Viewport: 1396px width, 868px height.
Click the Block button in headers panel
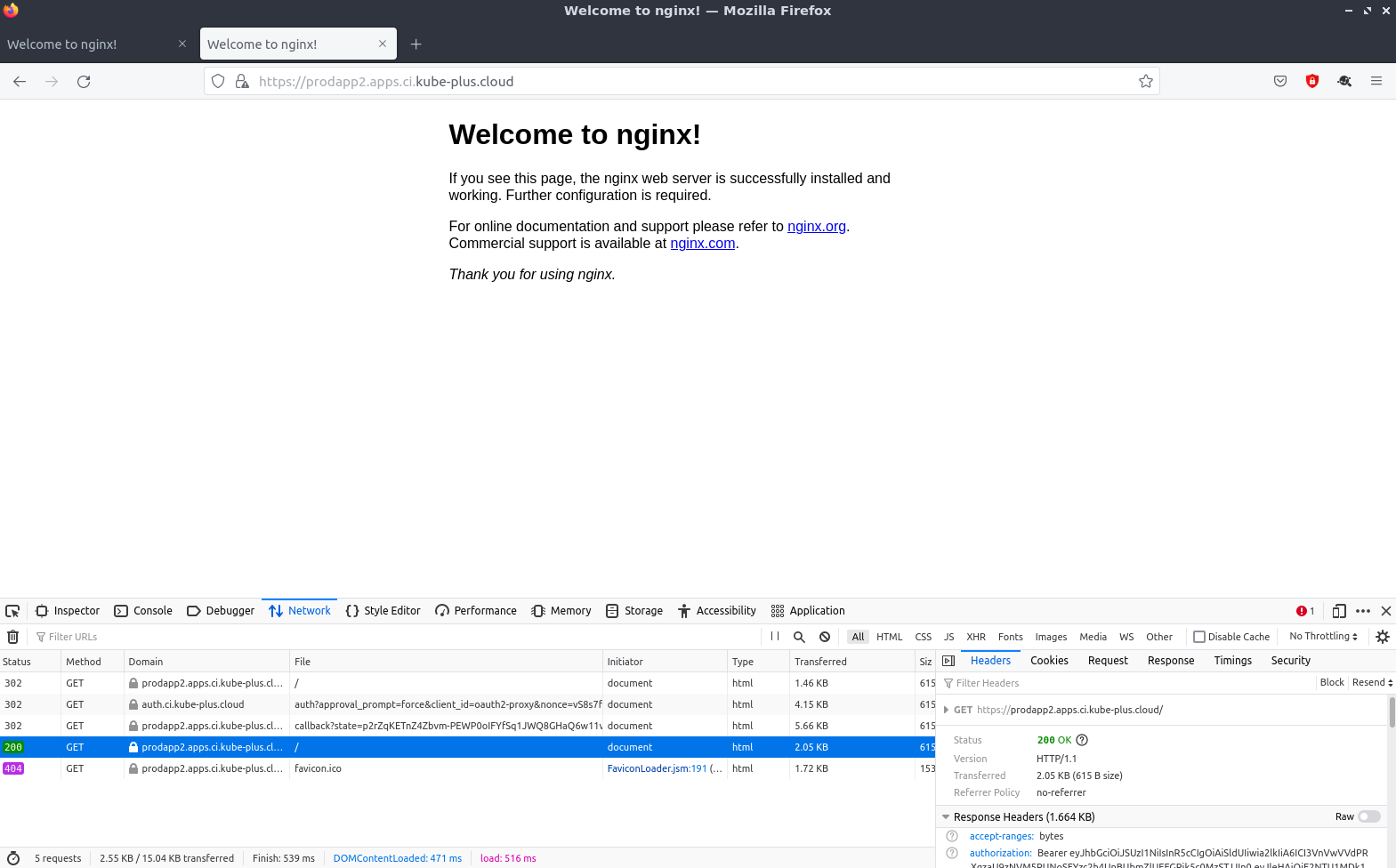pos(1332,683)
